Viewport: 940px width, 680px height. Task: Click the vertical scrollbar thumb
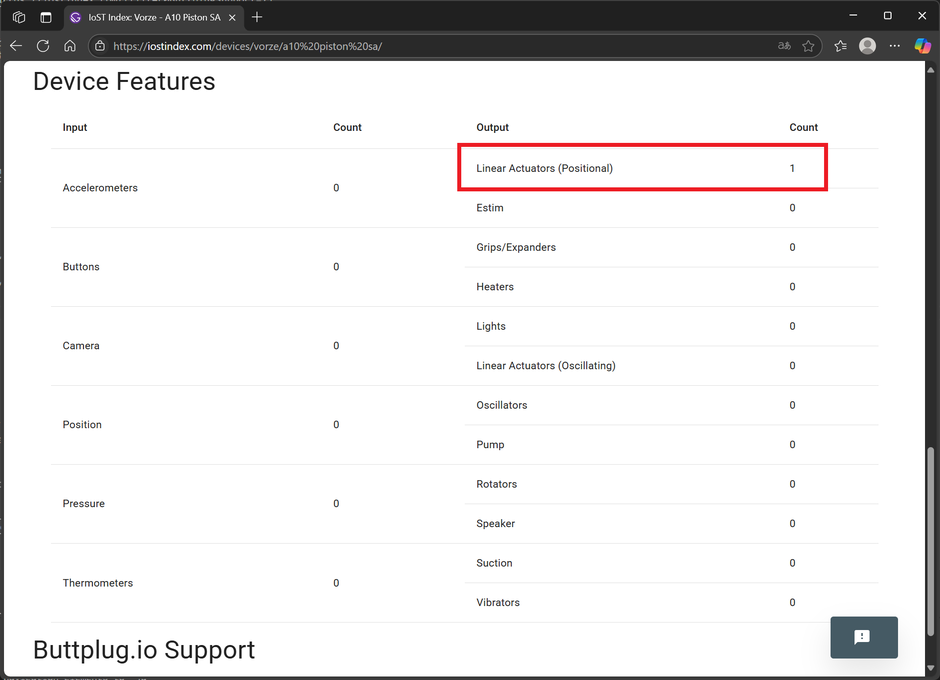coord(930,541)
